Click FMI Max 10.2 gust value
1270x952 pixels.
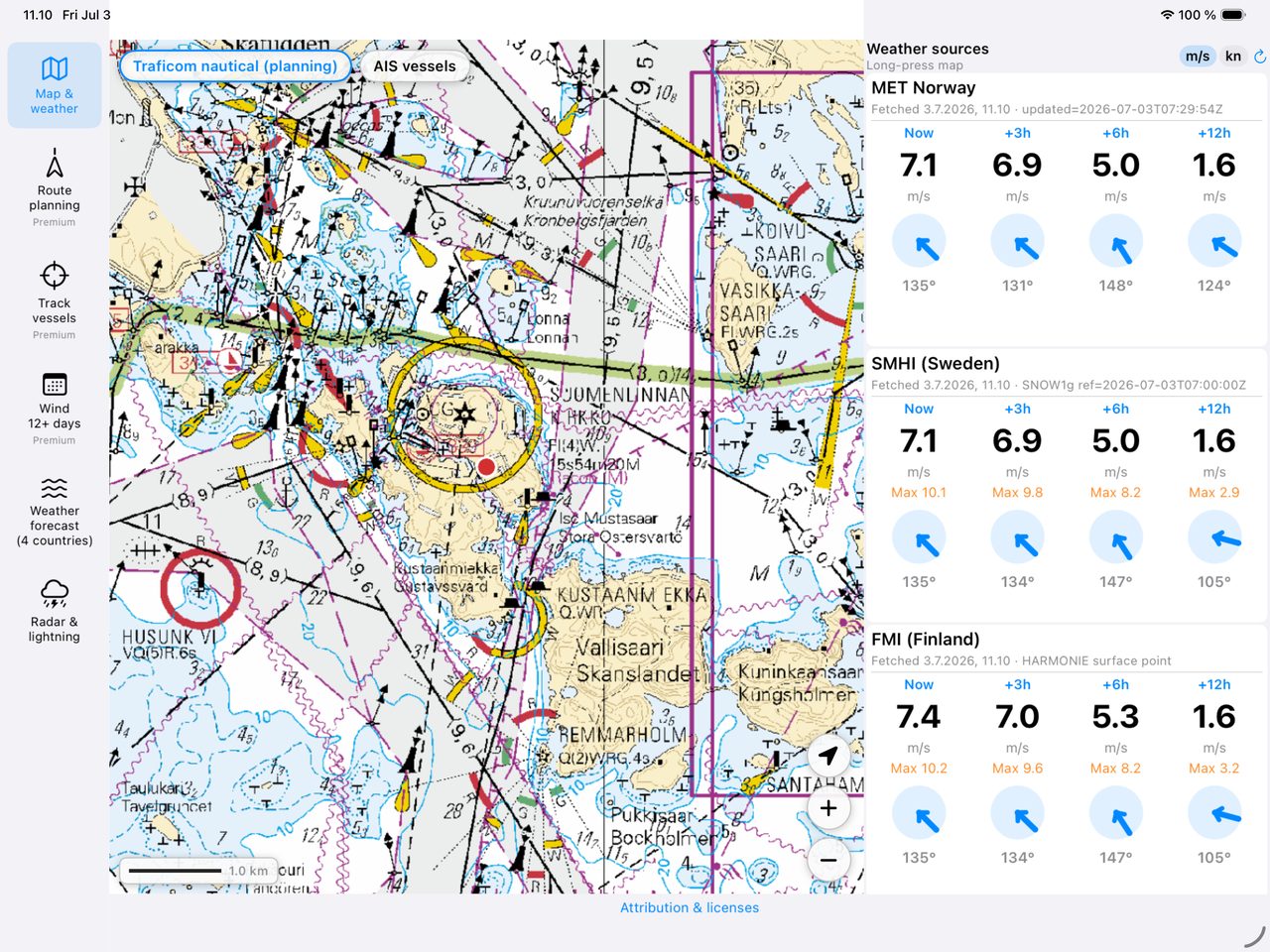(919, 768)
